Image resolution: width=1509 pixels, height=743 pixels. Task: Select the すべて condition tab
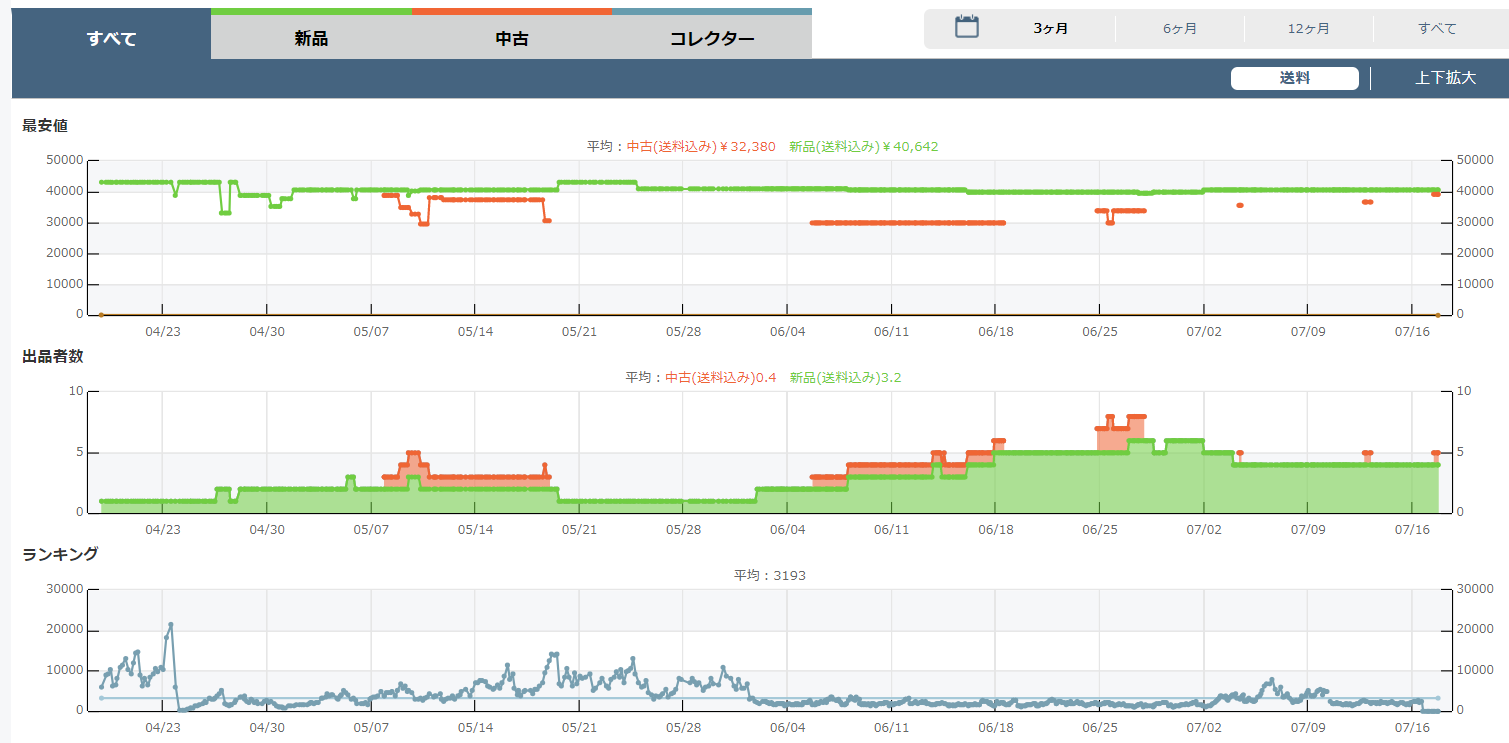pos(111,39)
